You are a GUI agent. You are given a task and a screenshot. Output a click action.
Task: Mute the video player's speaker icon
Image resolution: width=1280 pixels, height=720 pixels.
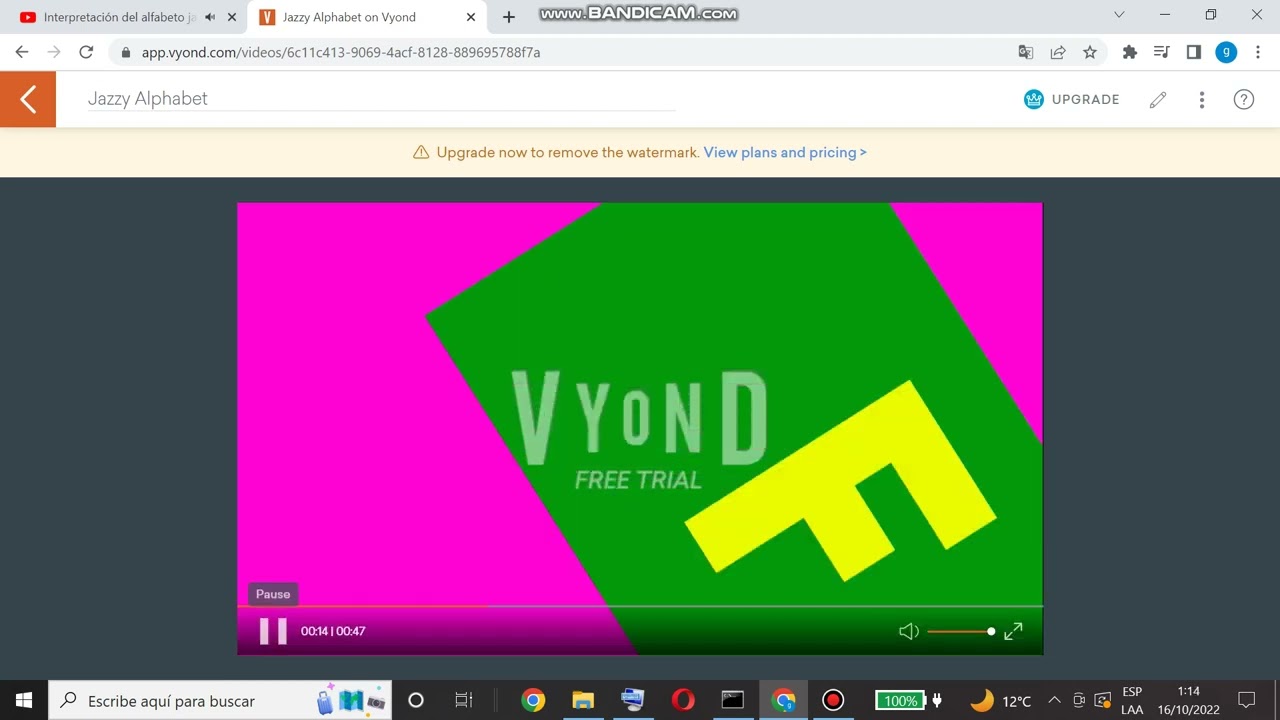[909, 631]
